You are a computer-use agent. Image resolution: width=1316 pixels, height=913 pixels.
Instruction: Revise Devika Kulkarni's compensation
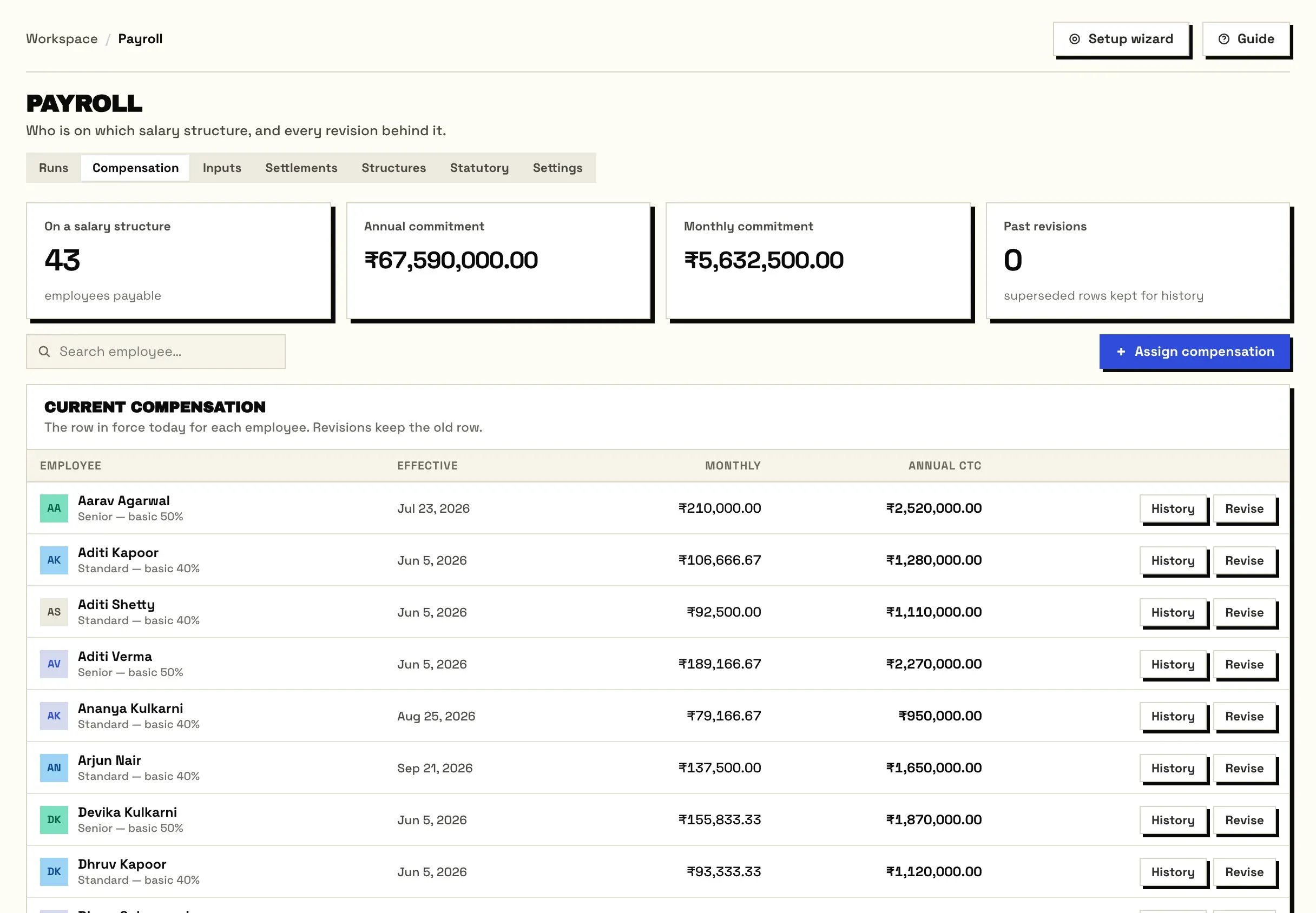[x=1245, y=820]
